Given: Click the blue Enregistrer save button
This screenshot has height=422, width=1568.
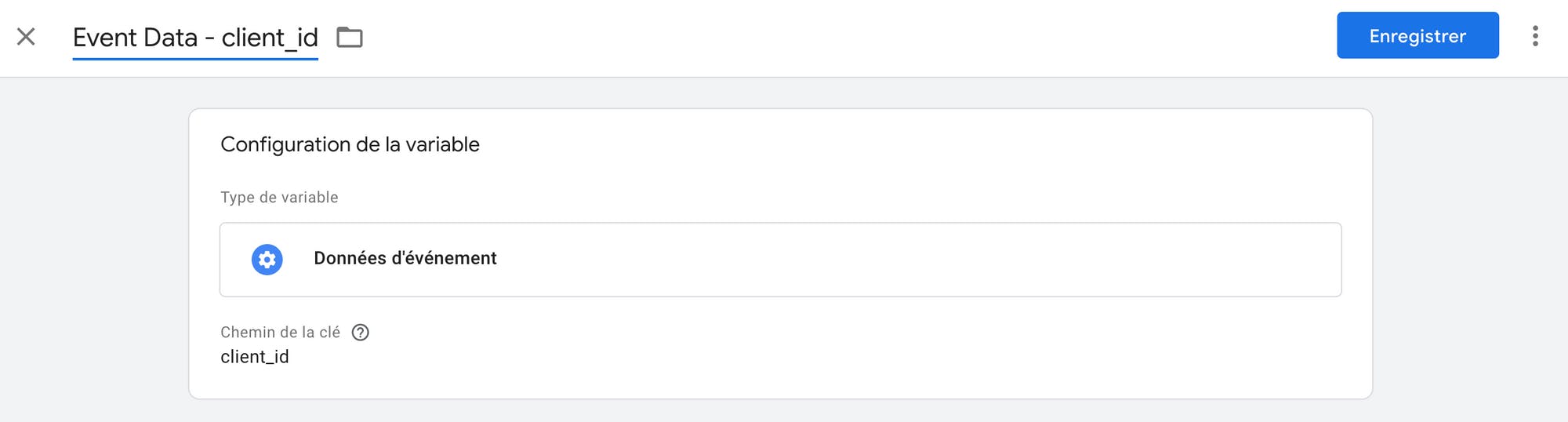Looking at the screenshot, I should coord(1417,35).
